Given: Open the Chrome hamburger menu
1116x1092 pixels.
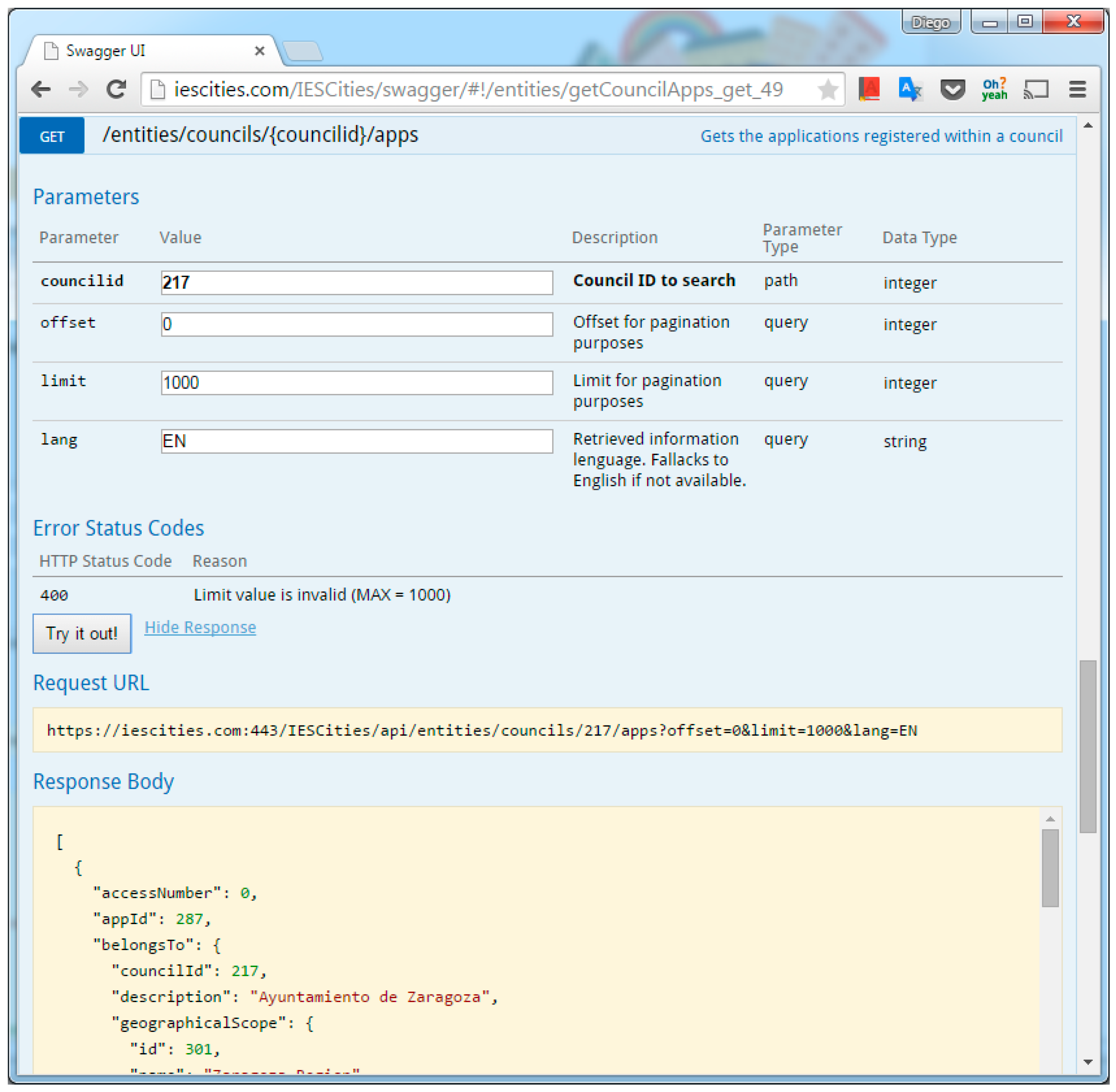Looking at the screenshot, I should point(1077,89).
